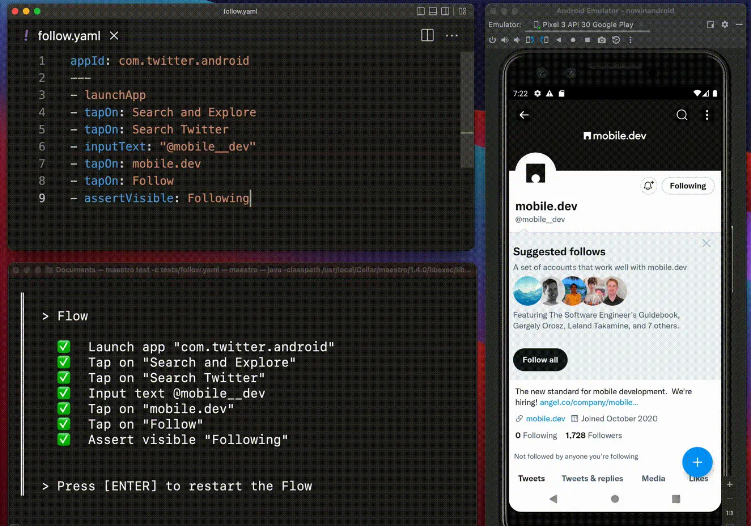
Task: Click the suggested follows avatar group
Action: click(x=570, y=291)
